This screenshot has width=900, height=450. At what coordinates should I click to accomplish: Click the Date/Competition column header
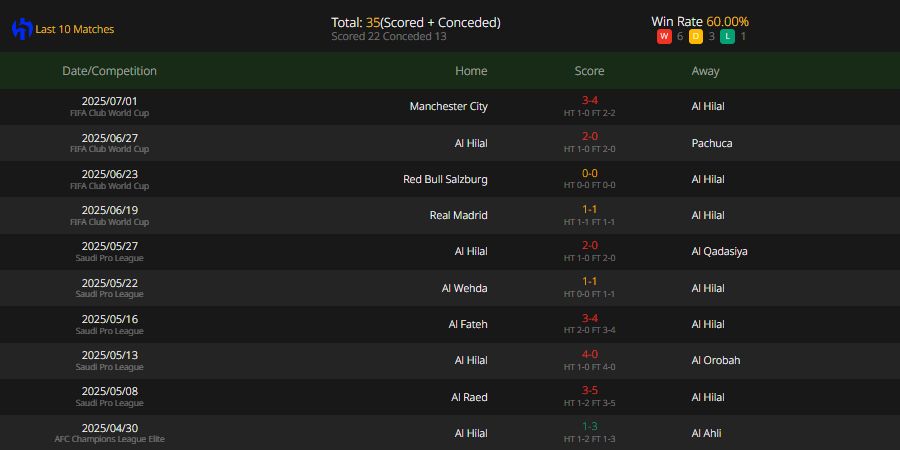point(110,71)
